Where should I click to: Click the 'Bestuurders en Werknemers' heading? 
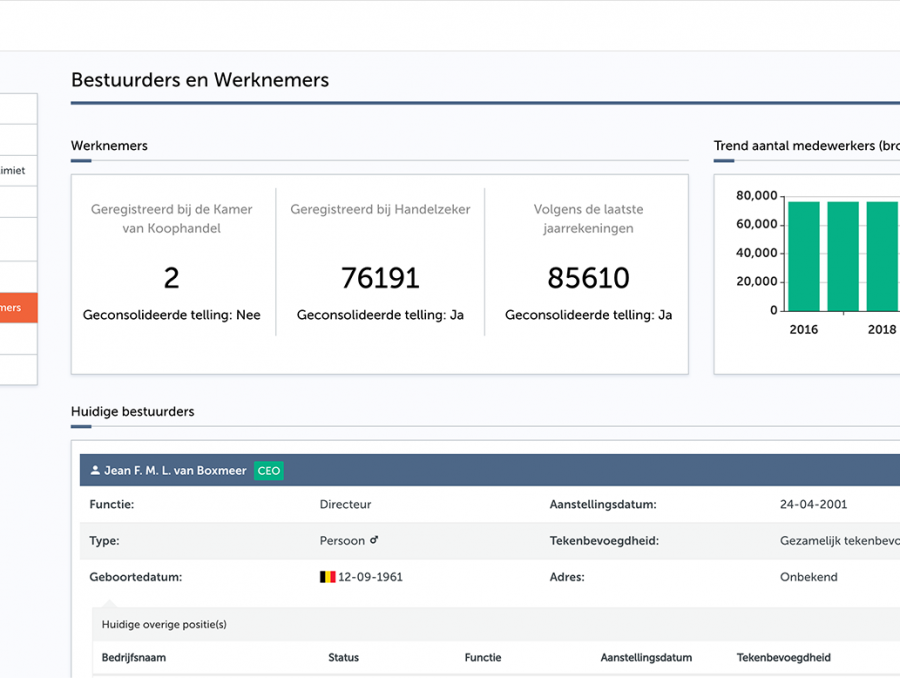[200, 80]
